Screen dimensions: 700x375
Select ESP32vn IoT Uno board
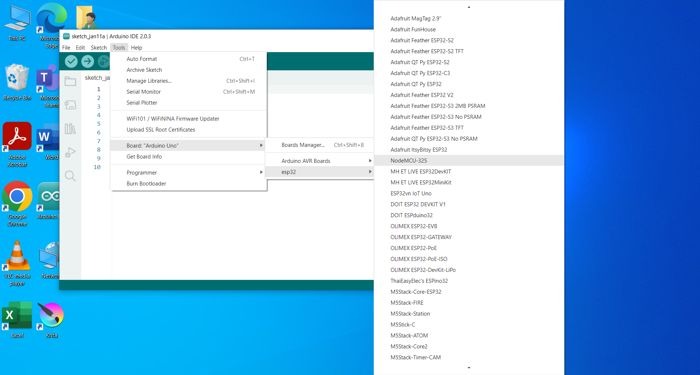(x=469, y=193)
